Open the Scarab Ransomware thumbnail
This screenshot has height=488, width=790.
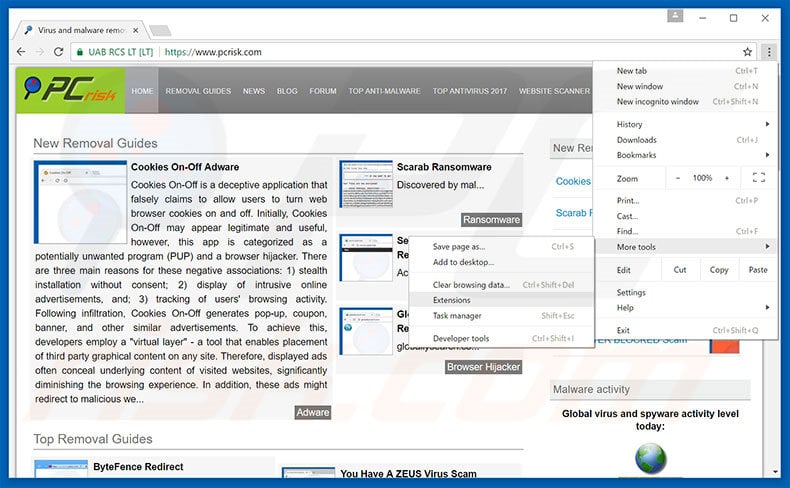[x=366, y=184]
